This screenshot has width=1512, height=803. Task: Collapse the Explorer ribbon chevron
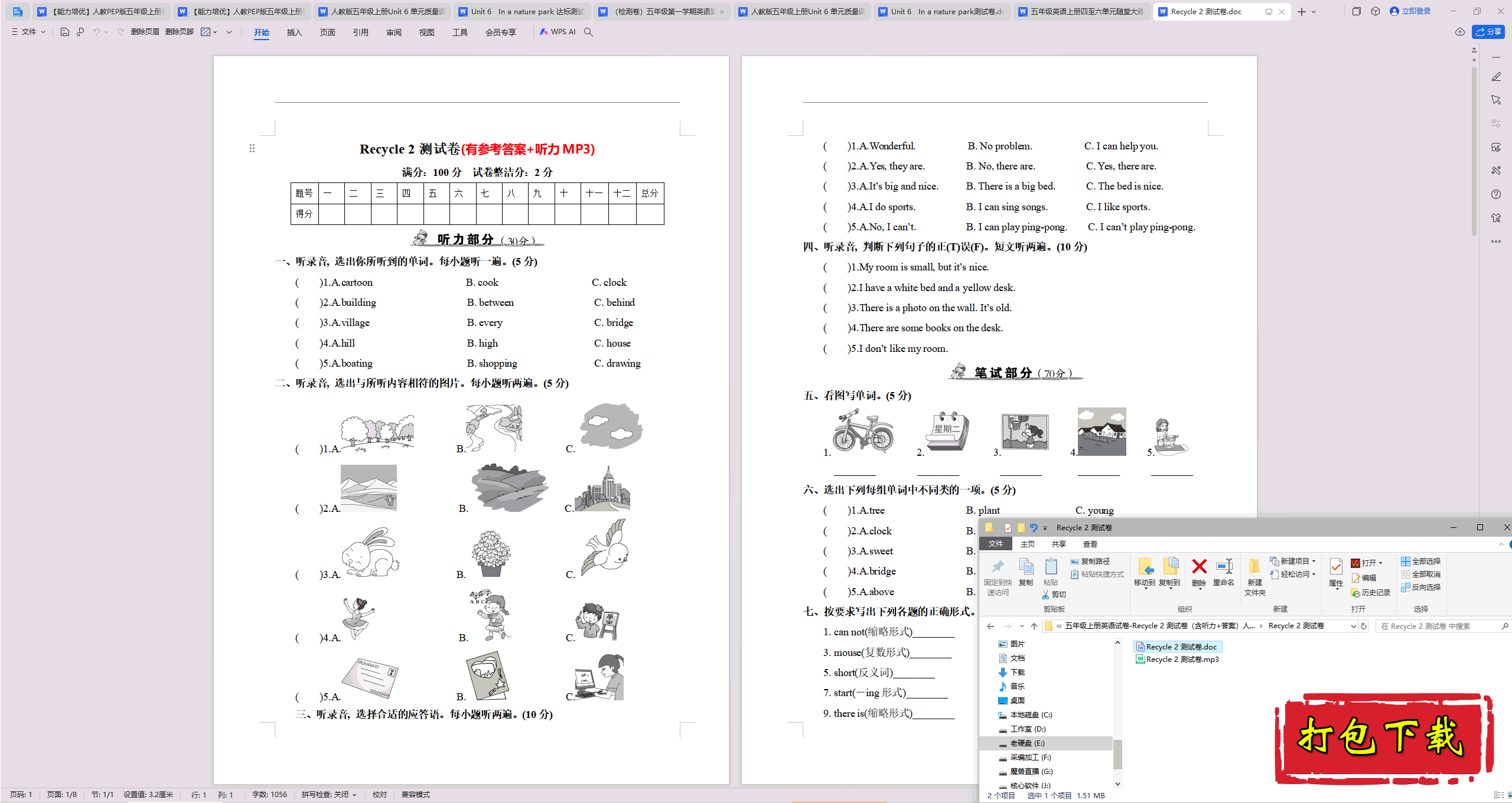[x=1501, y=544]
